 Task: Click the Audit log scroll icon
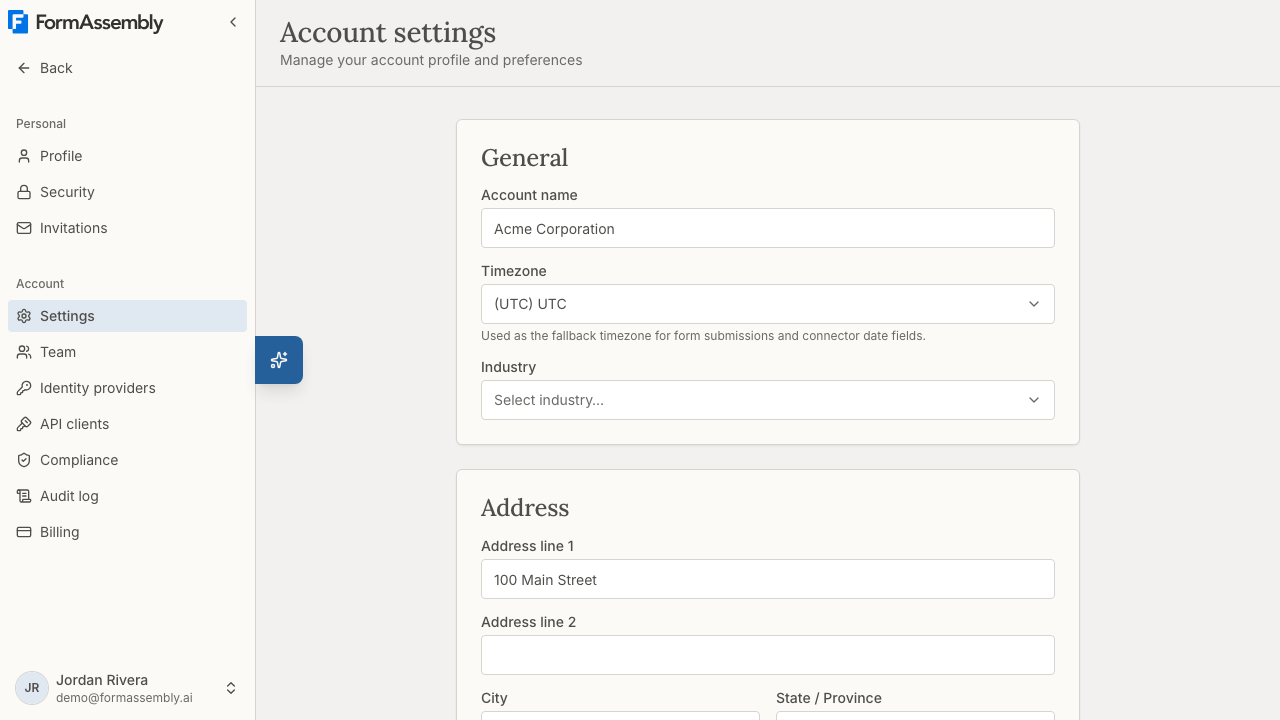(24, 496)
